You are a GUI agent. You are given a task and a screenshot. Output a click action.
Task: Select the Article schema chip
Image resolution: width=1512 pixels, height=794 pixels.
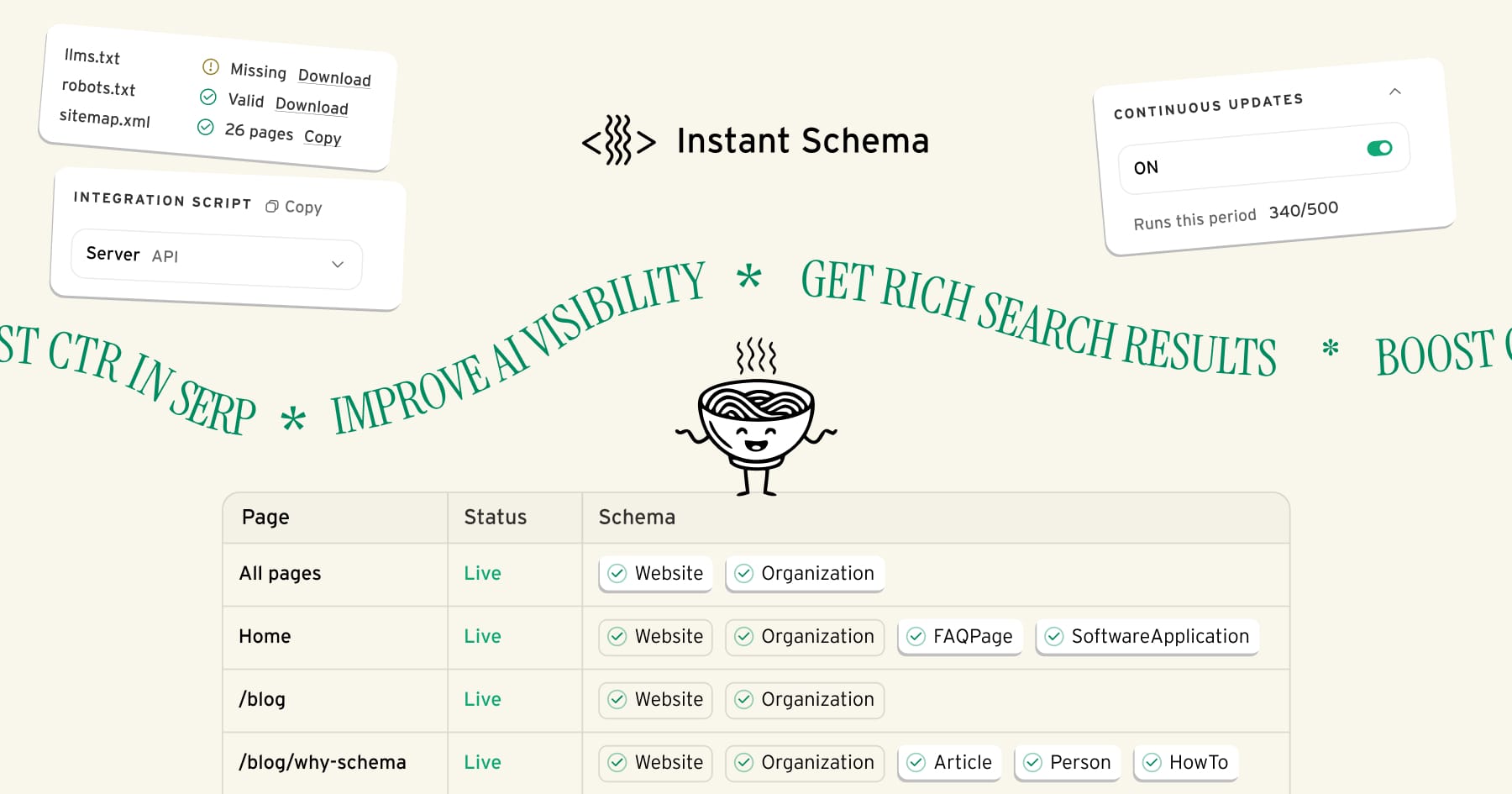(x=950, y=762)
